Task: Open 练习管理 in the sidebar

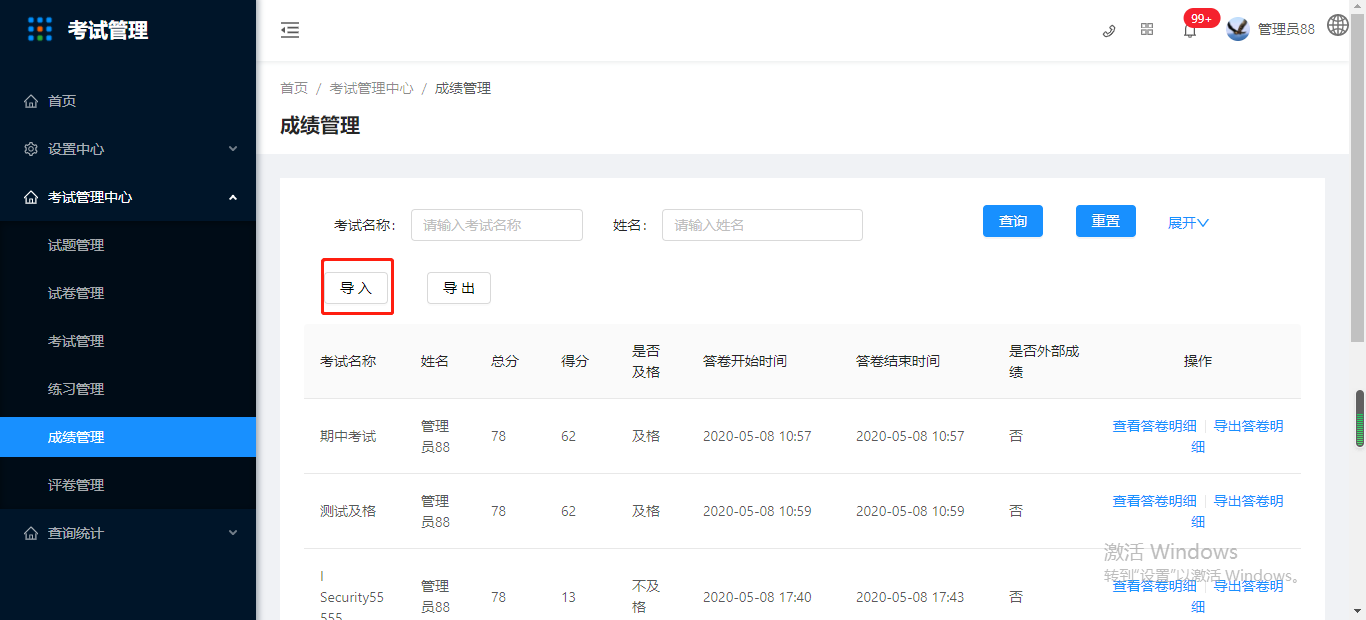Action: click(x=128, y=389)
